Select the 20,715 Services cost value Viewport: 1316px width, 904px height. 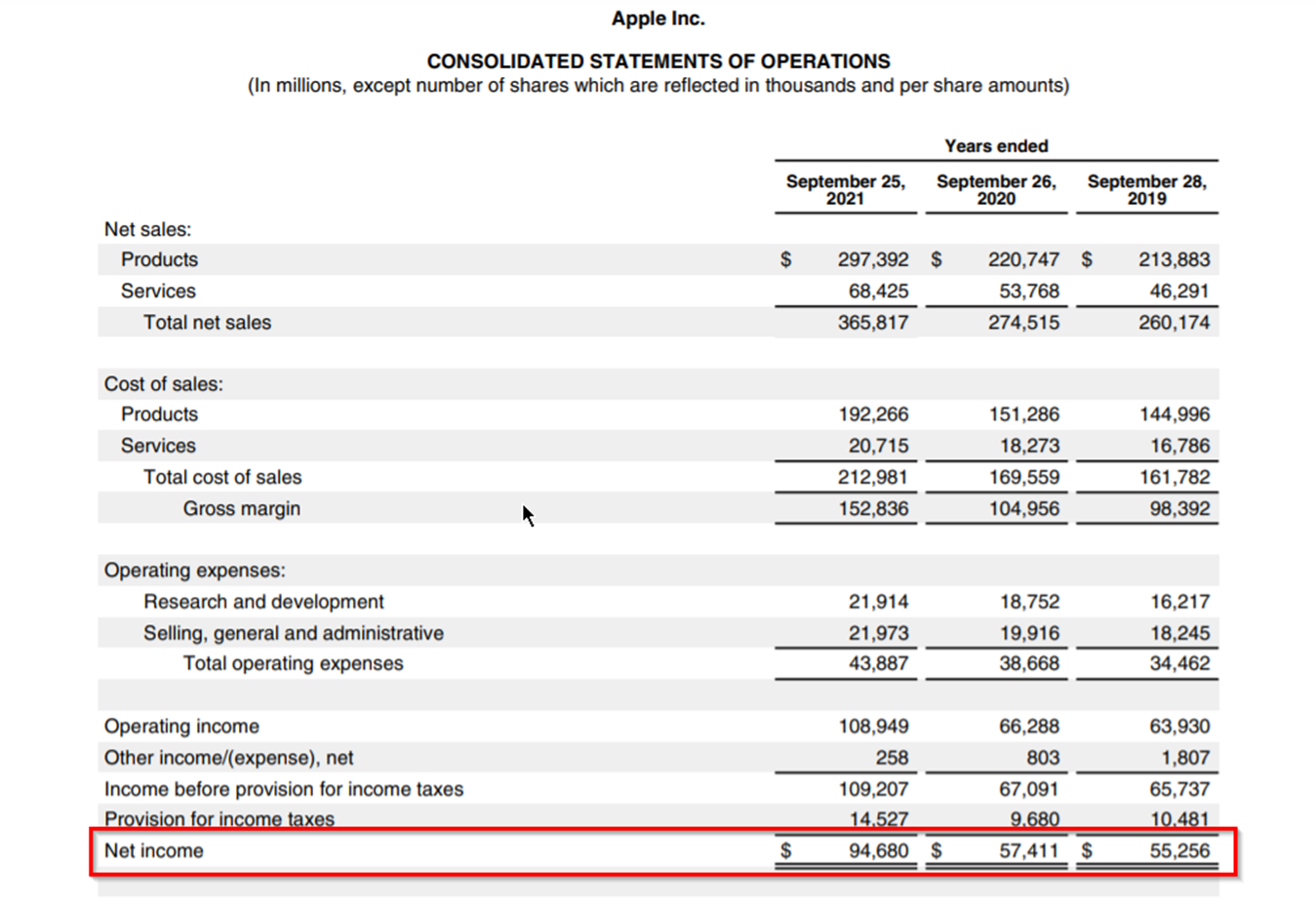point(878,446)
